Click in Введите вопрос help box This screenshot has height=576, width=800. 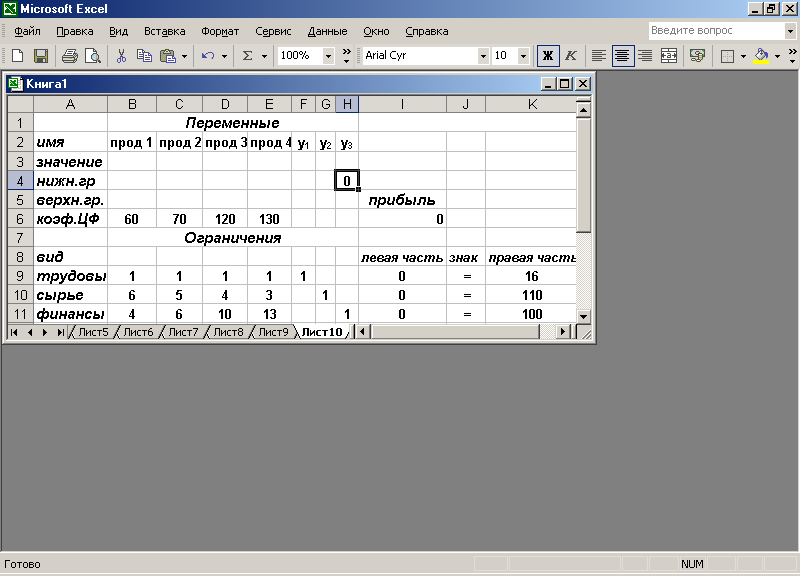click(x=717, y=31)
